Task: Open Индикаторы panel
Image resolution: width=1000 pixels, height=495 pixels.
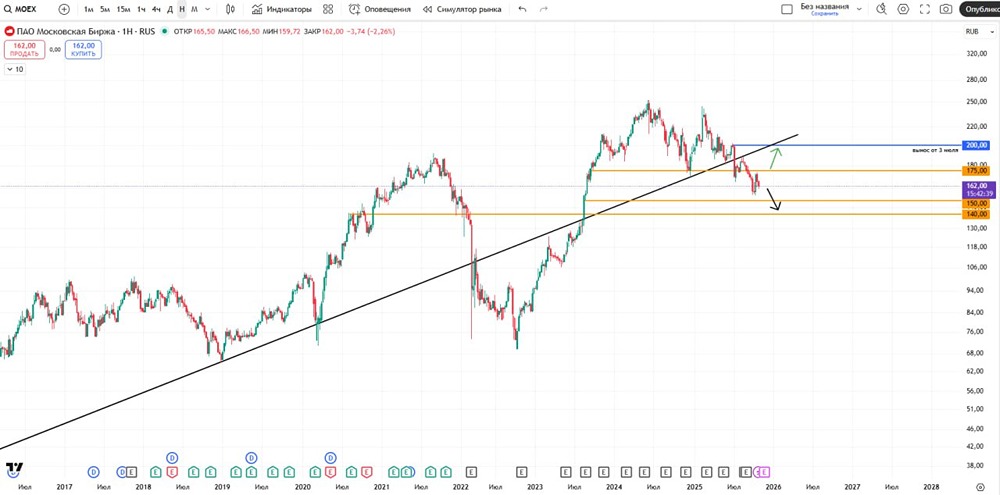Action: pos(281,10)
